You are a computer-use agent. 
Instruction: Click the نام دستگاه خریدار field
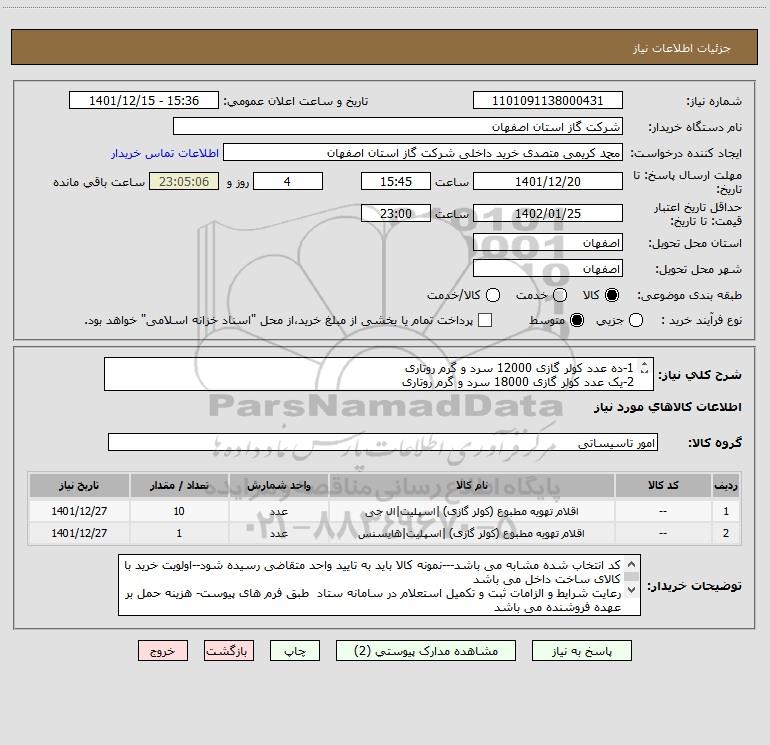(x=398, y=127)
